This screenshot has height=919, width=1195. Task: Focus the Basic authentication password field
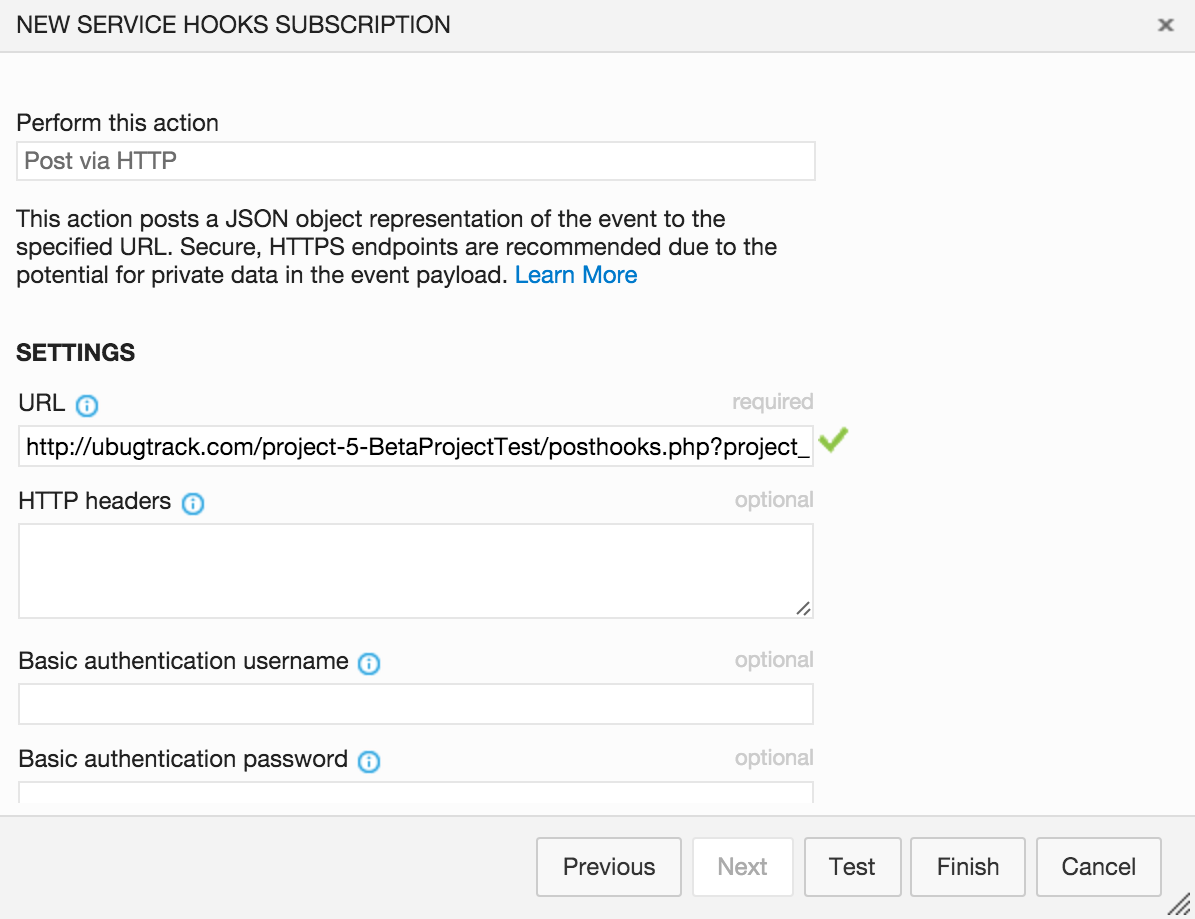click(x=415, y=793)
